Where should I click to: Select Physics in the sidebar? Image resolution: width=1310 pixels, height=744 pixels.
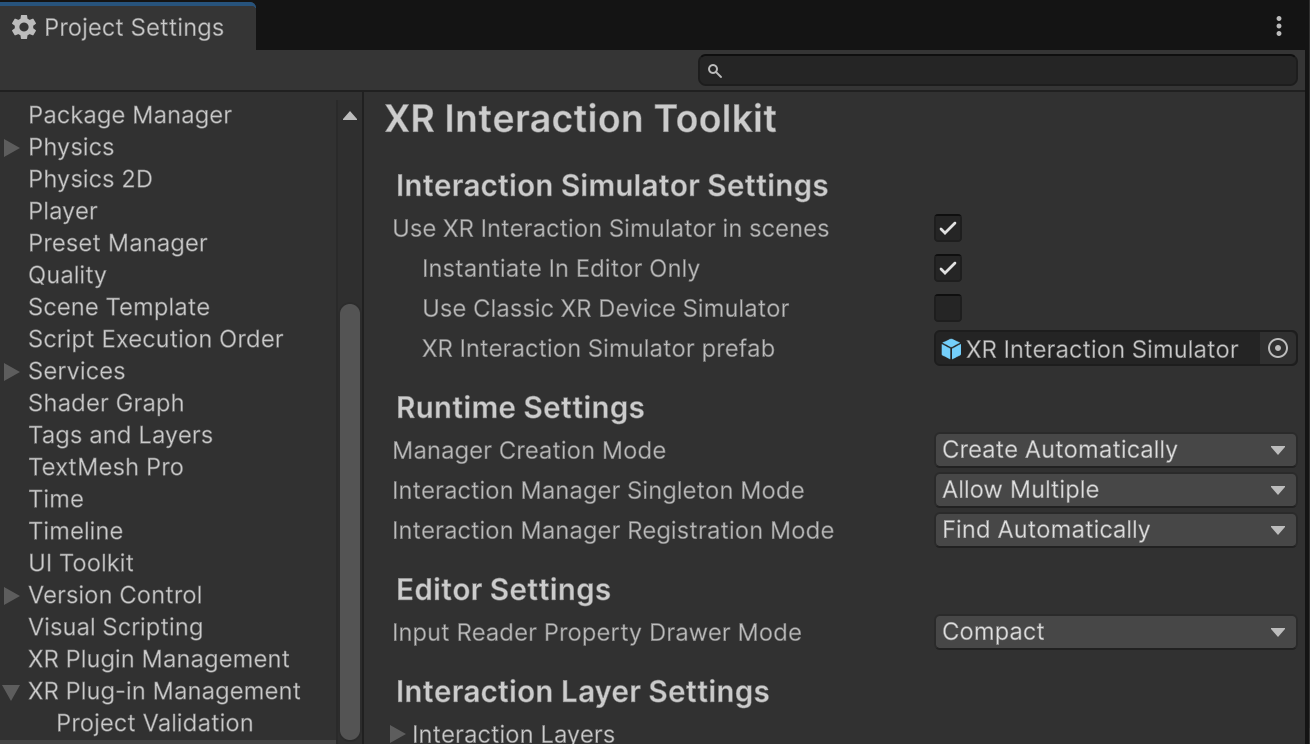(71, 147)
